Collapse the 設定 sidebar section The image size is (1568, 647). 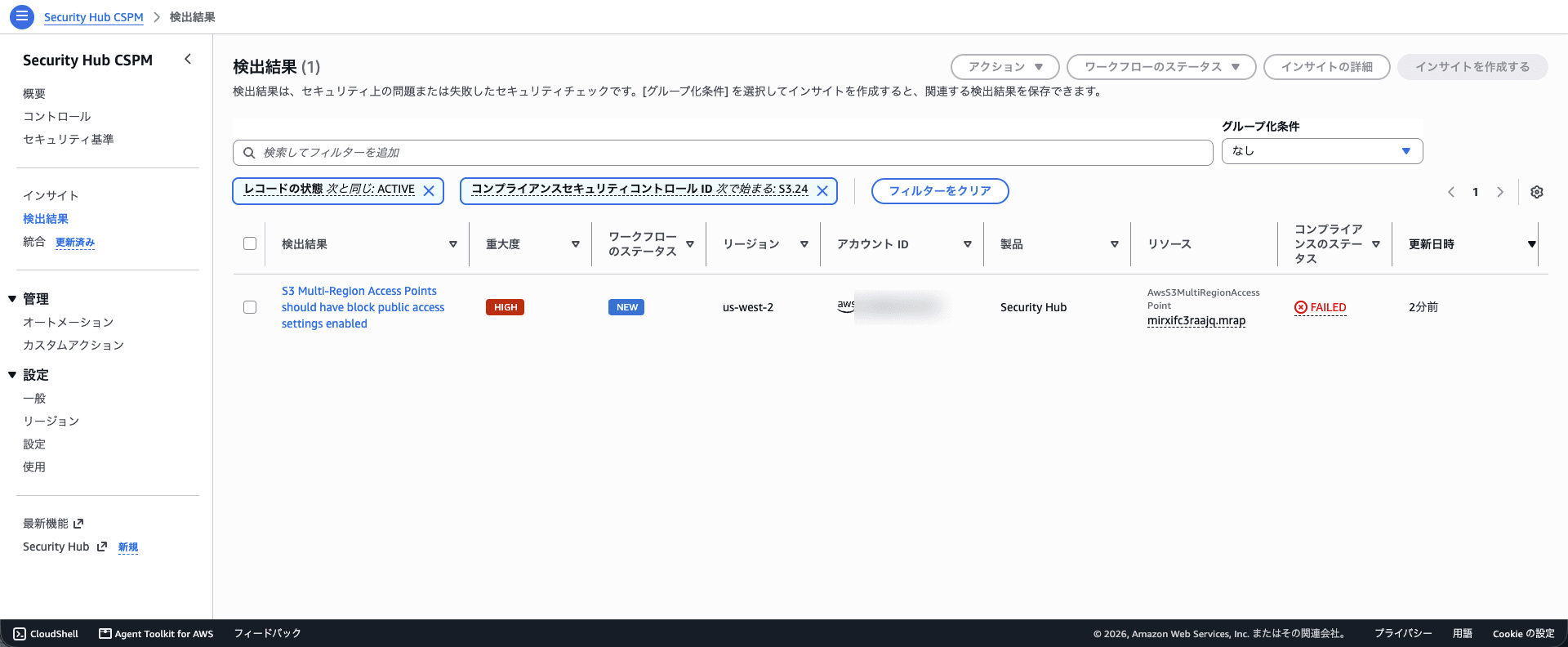point(12,375)
